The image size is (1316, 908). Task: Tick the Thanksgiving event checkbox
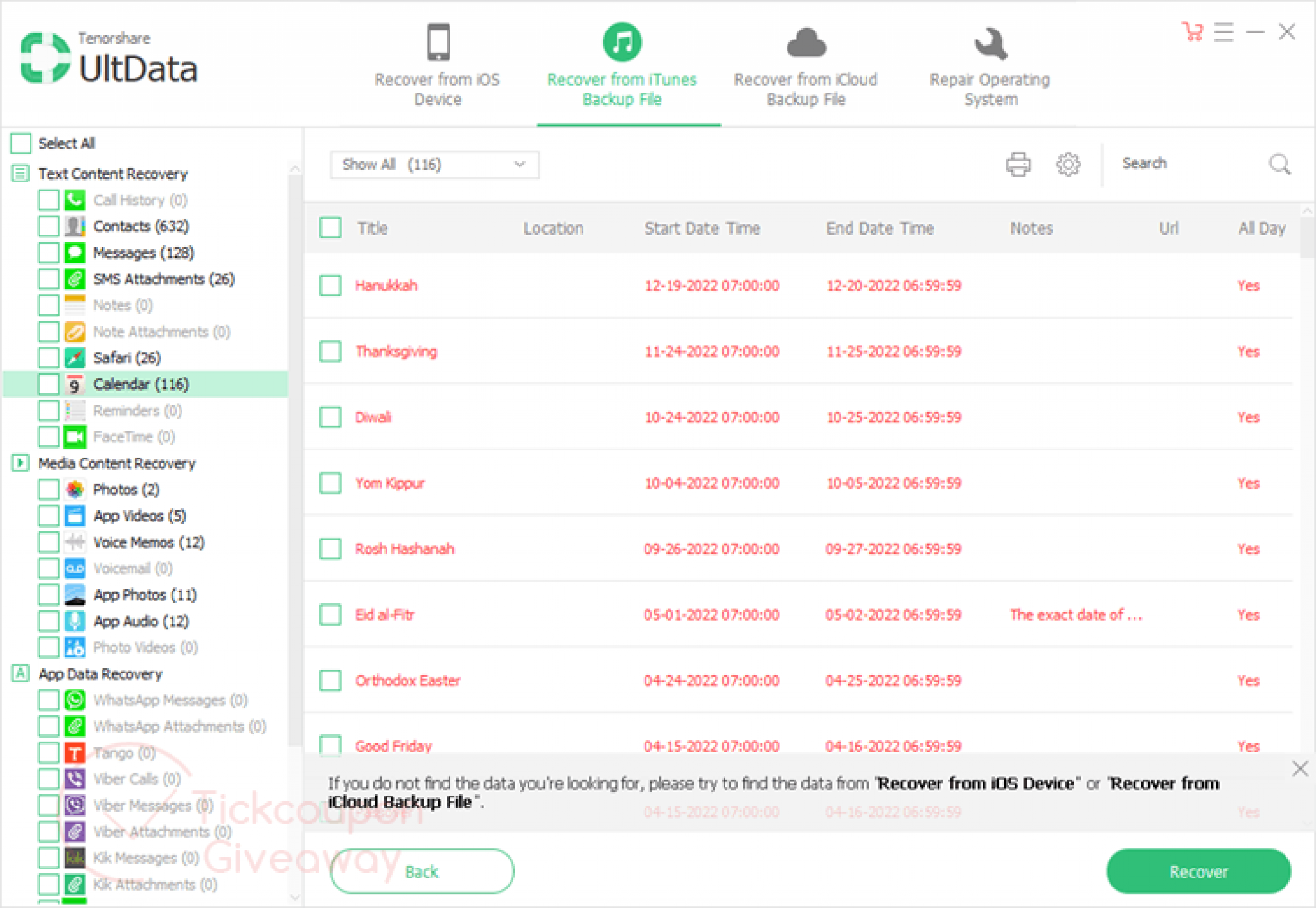coord(330,352)
